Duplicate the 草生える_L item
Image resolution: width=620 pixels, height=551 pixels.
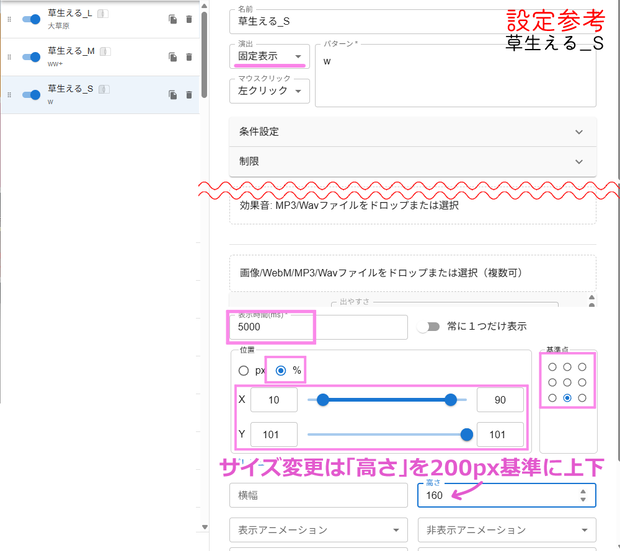point(173,19)
